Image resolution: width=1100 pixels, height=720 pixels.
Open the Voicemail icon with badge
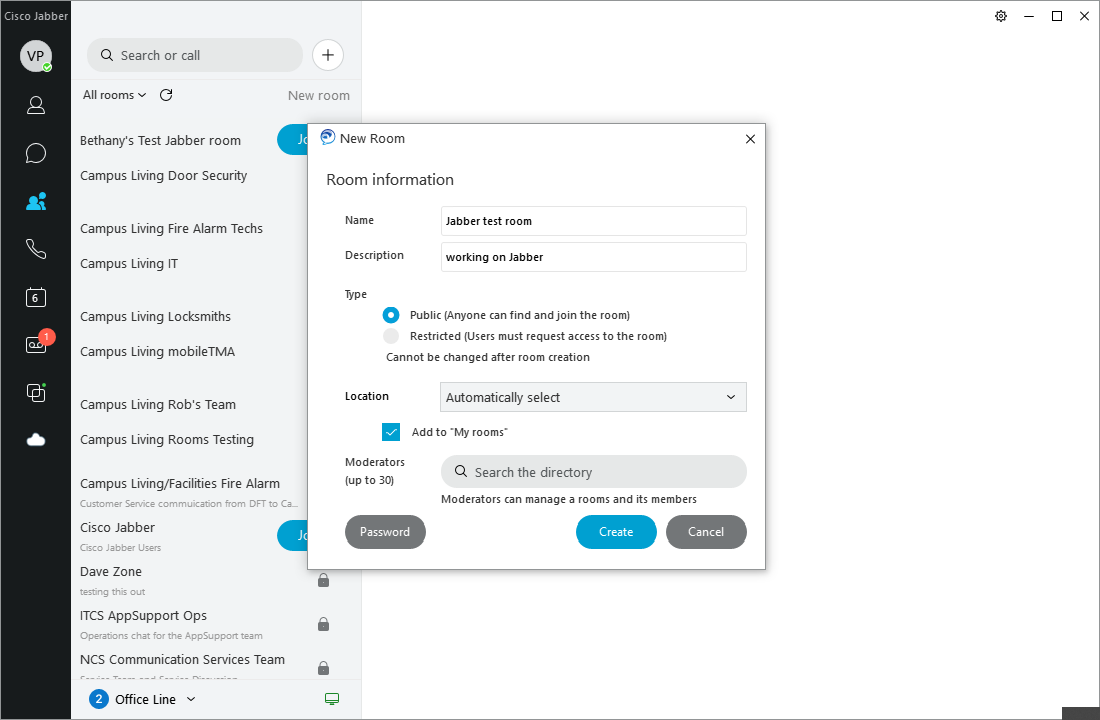coord(36,344)
